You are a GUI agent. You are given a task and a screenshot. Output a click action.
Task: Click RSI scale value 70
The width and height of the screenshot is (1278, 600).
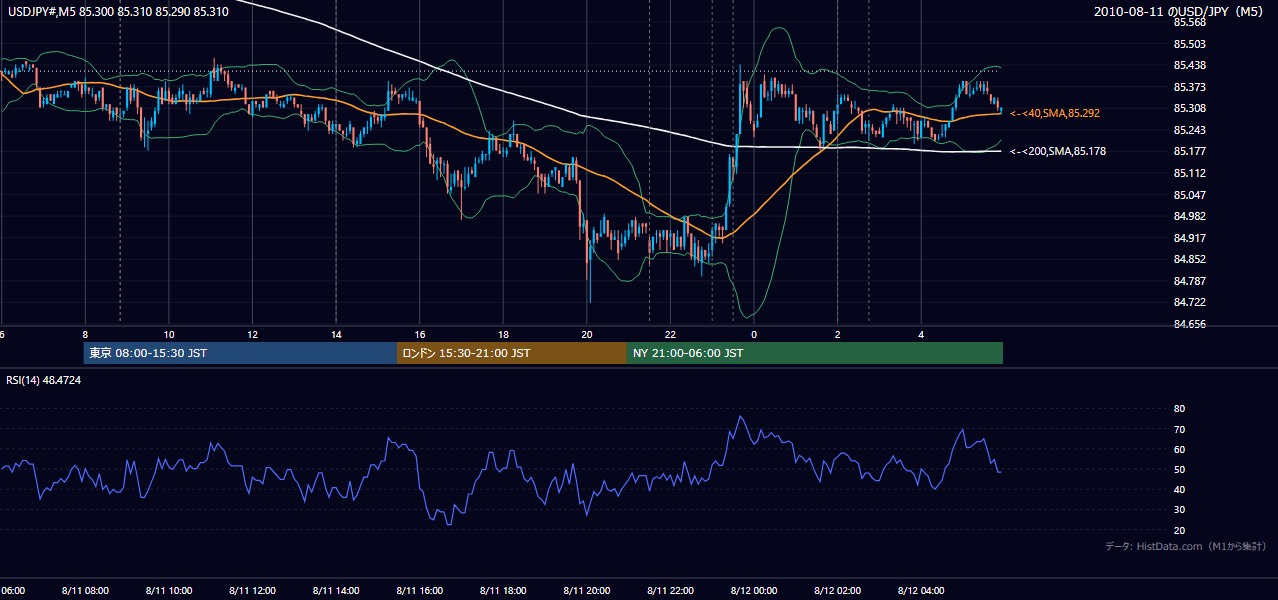(1179, 429)
